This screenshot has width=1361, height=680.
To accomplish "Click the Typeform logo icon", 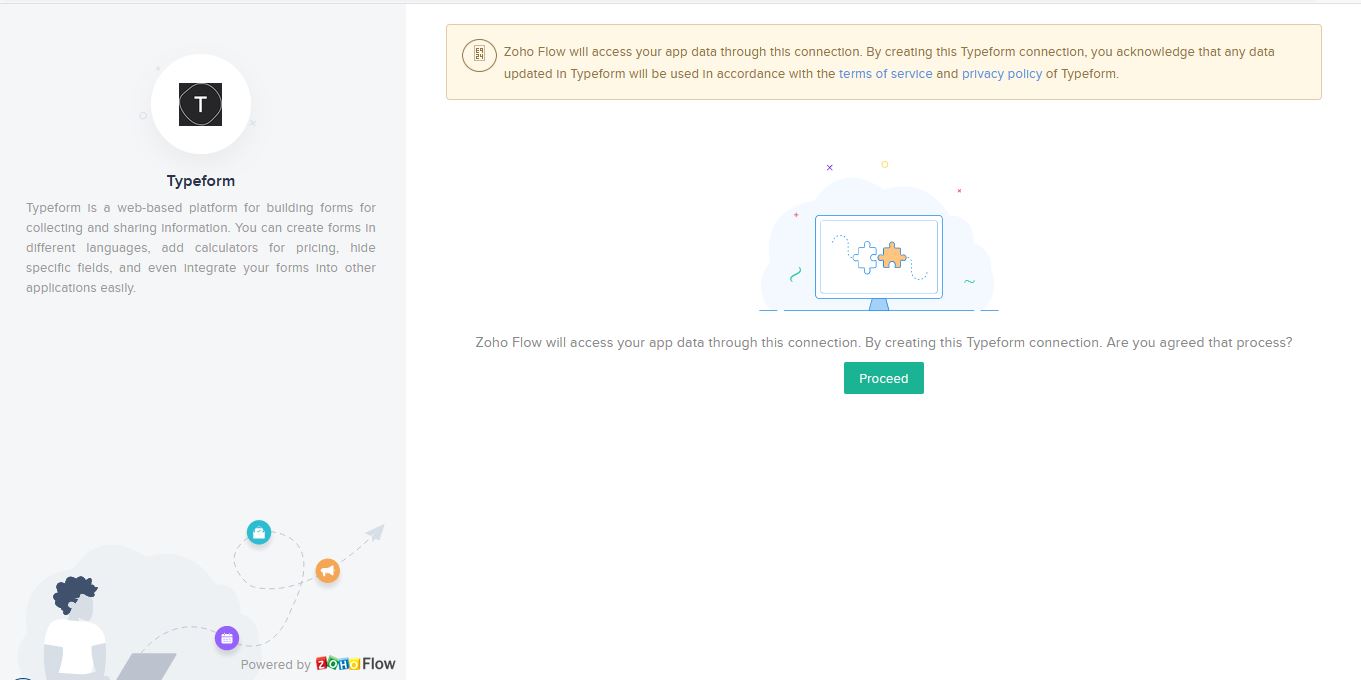I will click(200, 104).
